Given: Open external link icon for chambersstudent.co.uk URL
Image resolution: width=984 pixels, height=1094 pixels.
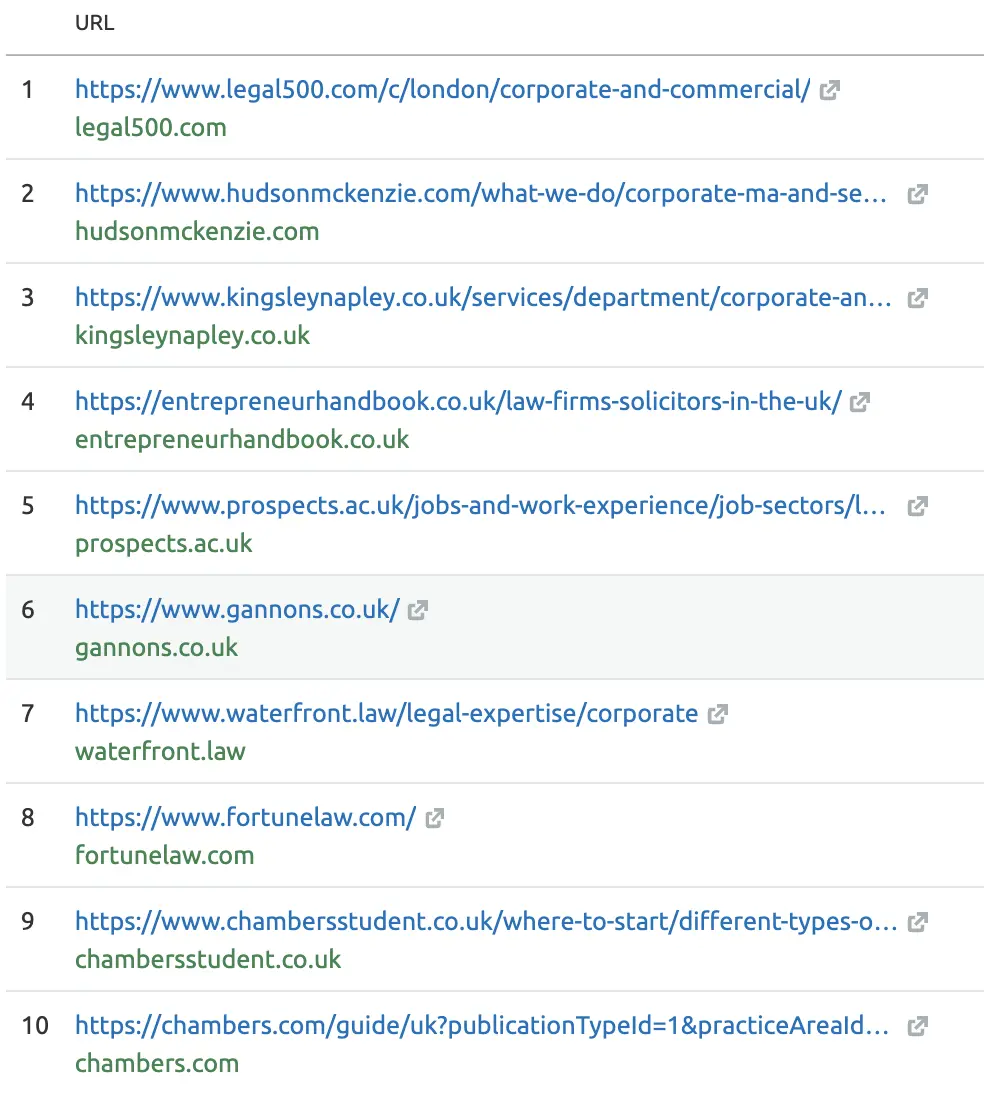Looking at the screenshot, I should click(x=917, y=922).
